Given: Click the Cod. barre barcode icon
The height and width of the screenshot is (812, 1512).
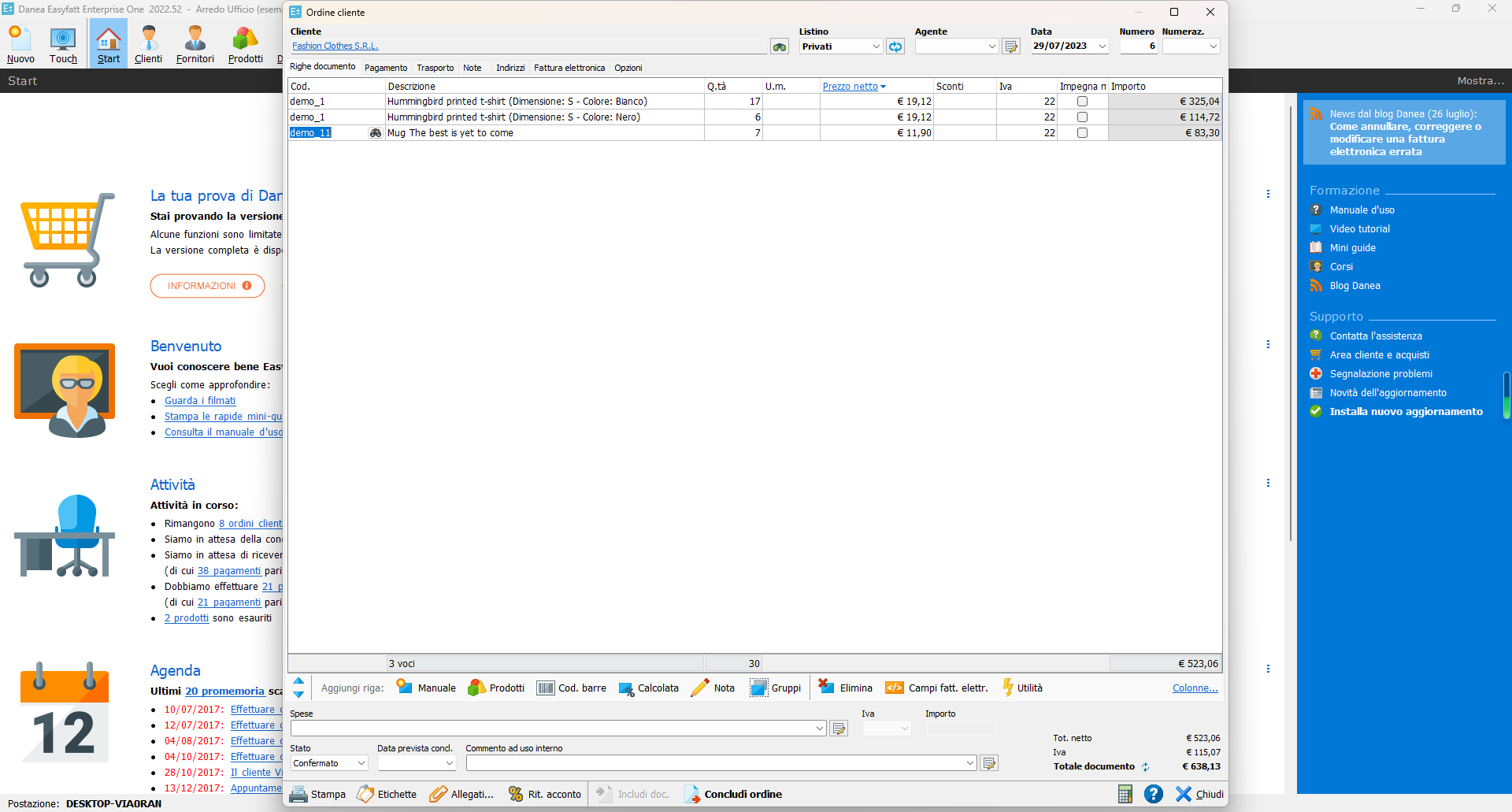Looking at the screenshot, I should (x=546, y=688).
